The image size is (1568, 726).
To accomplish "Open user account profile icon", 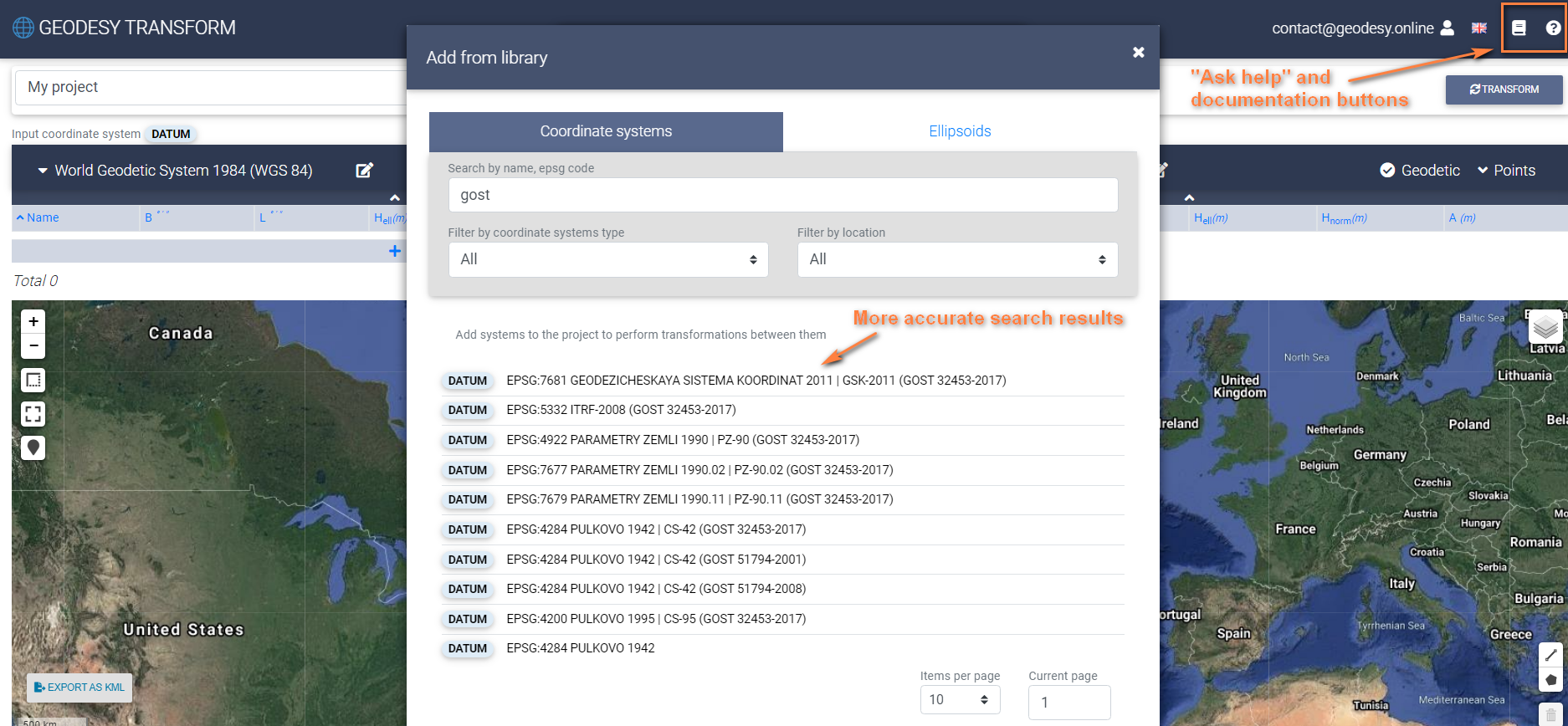I will click(1448, 28).
